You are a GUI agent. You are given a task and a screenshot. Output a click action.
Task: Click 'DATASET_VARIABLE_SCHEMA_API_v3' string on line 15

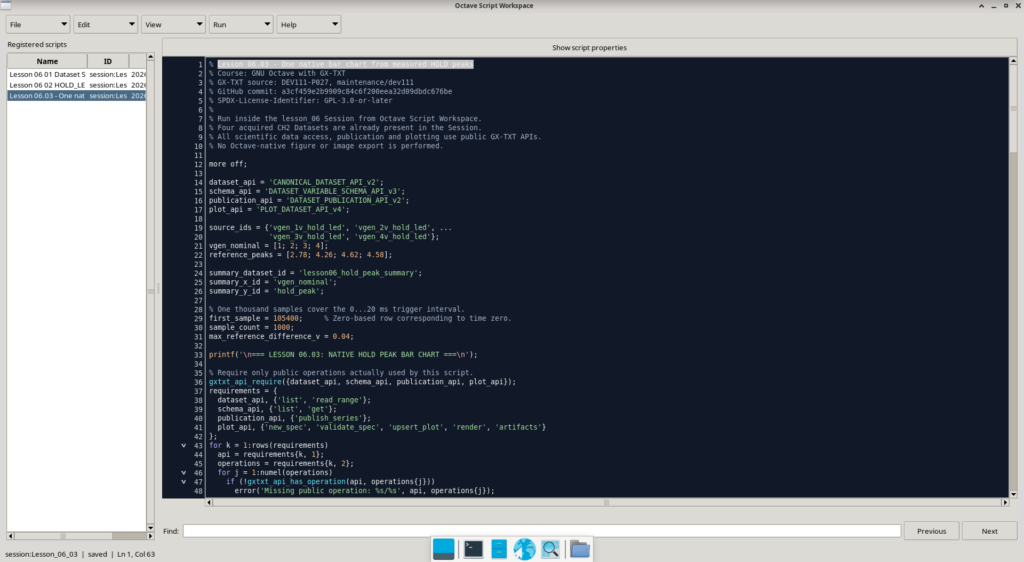click(x=333, y=191)
